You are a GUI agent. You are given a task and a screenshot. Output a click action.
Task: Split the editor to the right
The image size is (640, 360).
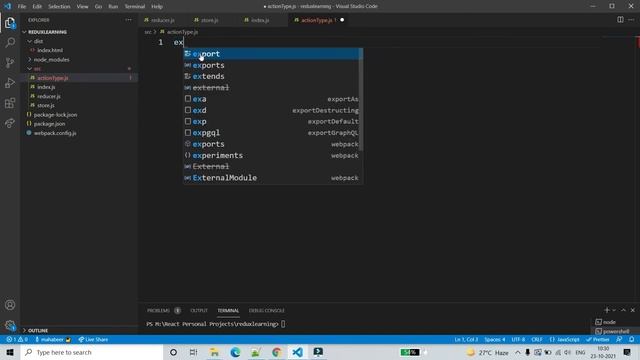620,20
